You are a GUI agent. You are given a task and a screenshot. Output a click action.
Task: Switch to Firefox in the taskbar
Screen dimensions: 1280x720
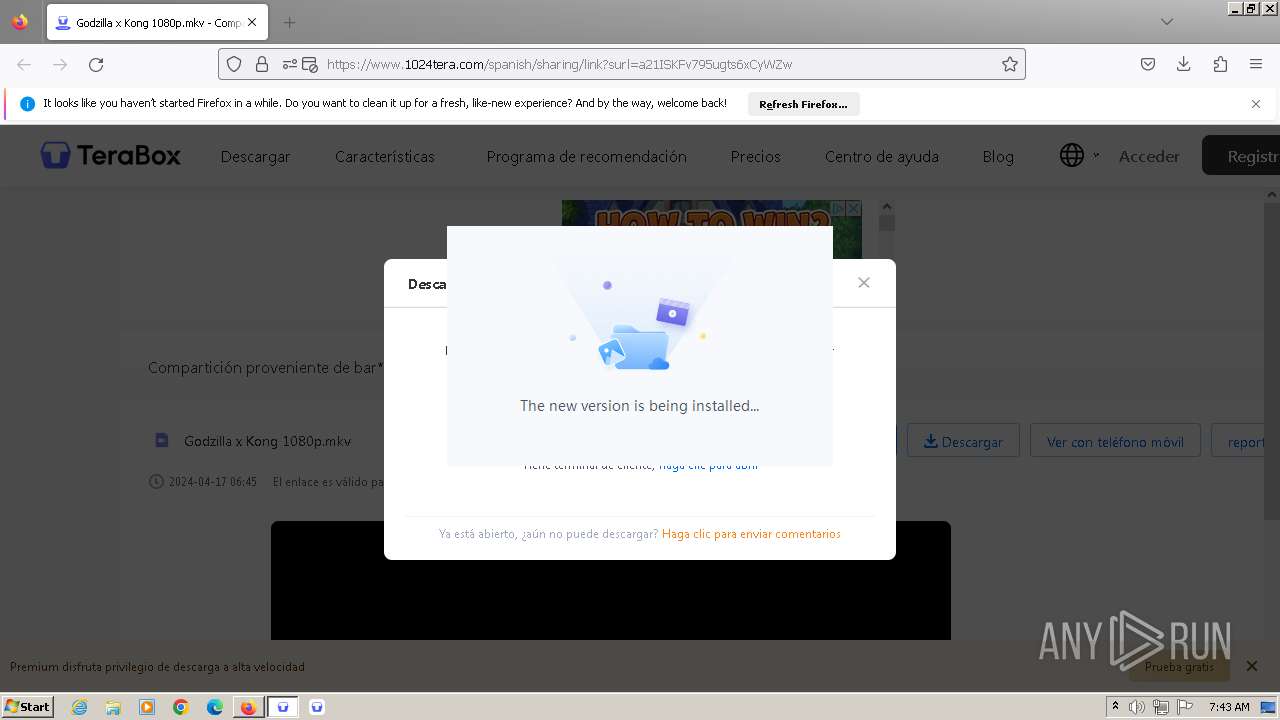pyautogui.click(x=248, y=707)
